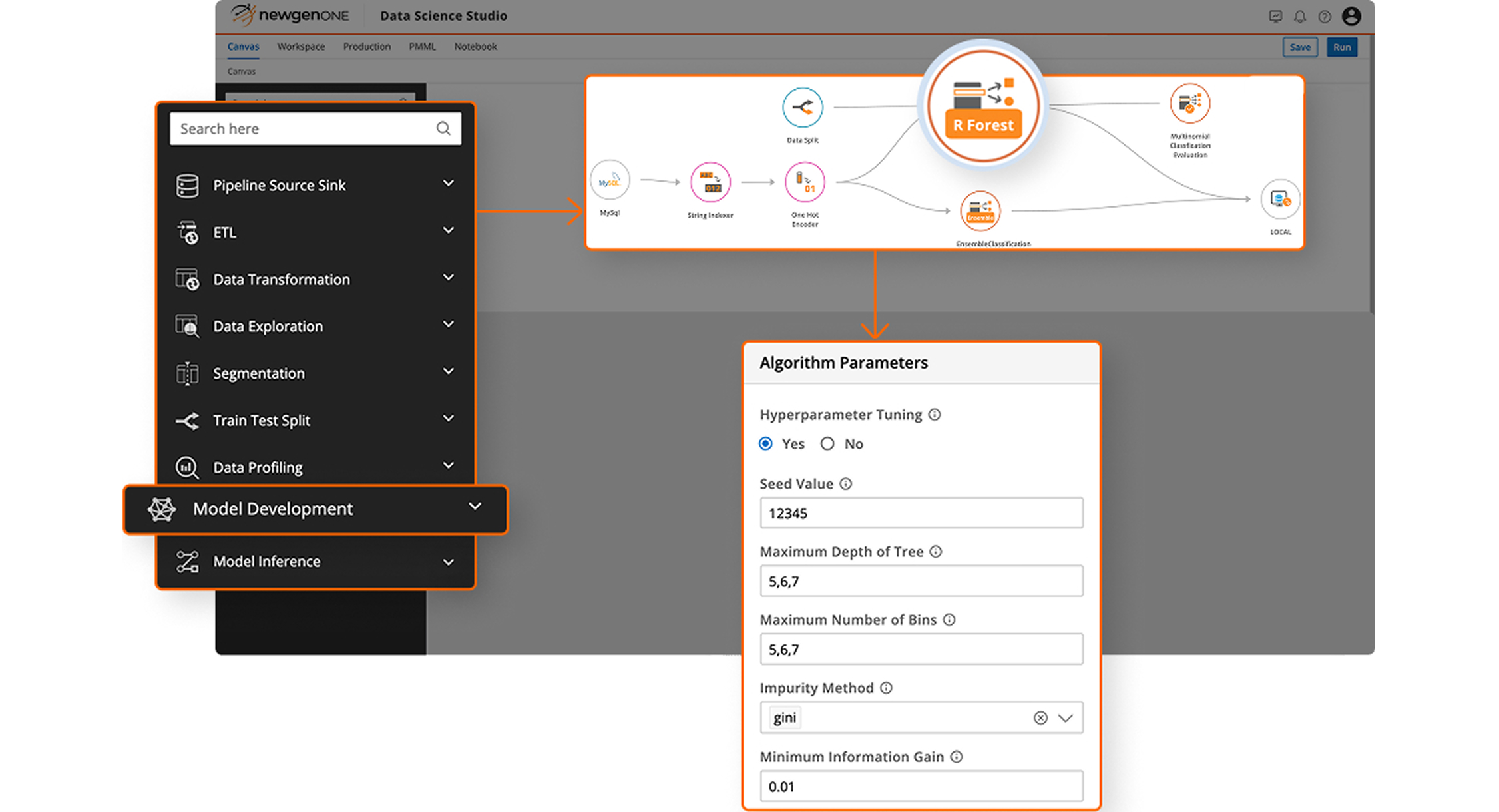
Task: Select Multinomial Classification Evaluation node
Action: pos(1189,104)
